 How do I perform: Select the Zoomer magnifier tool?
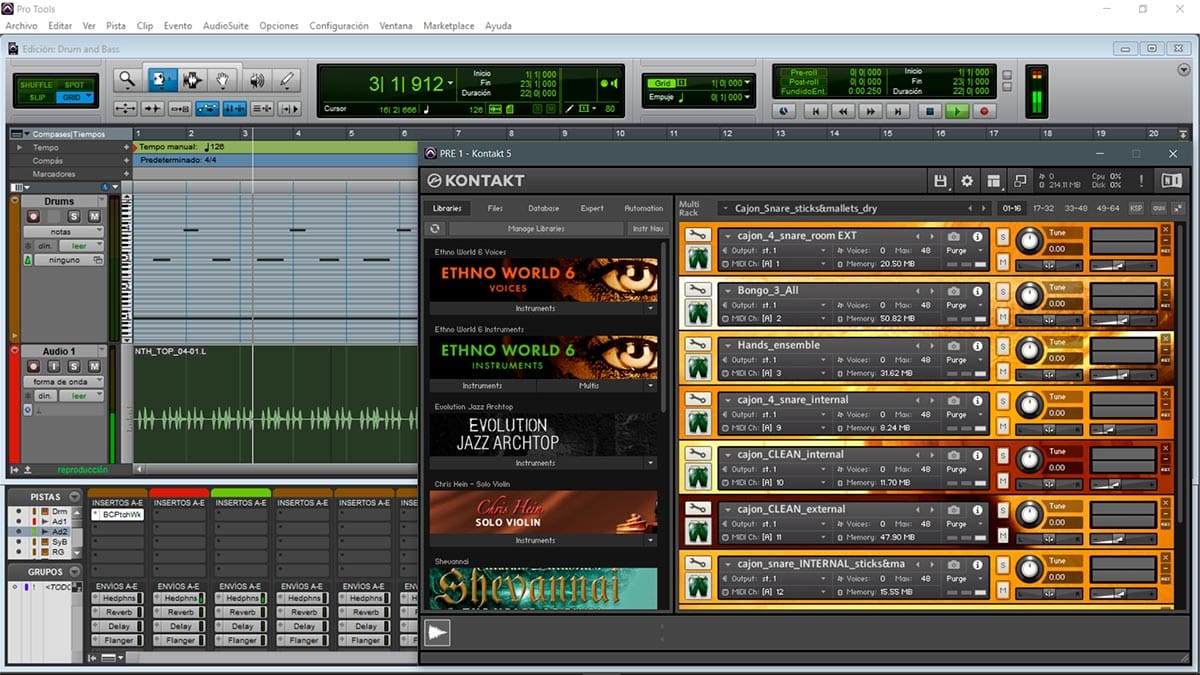click(x=127, y=80)
